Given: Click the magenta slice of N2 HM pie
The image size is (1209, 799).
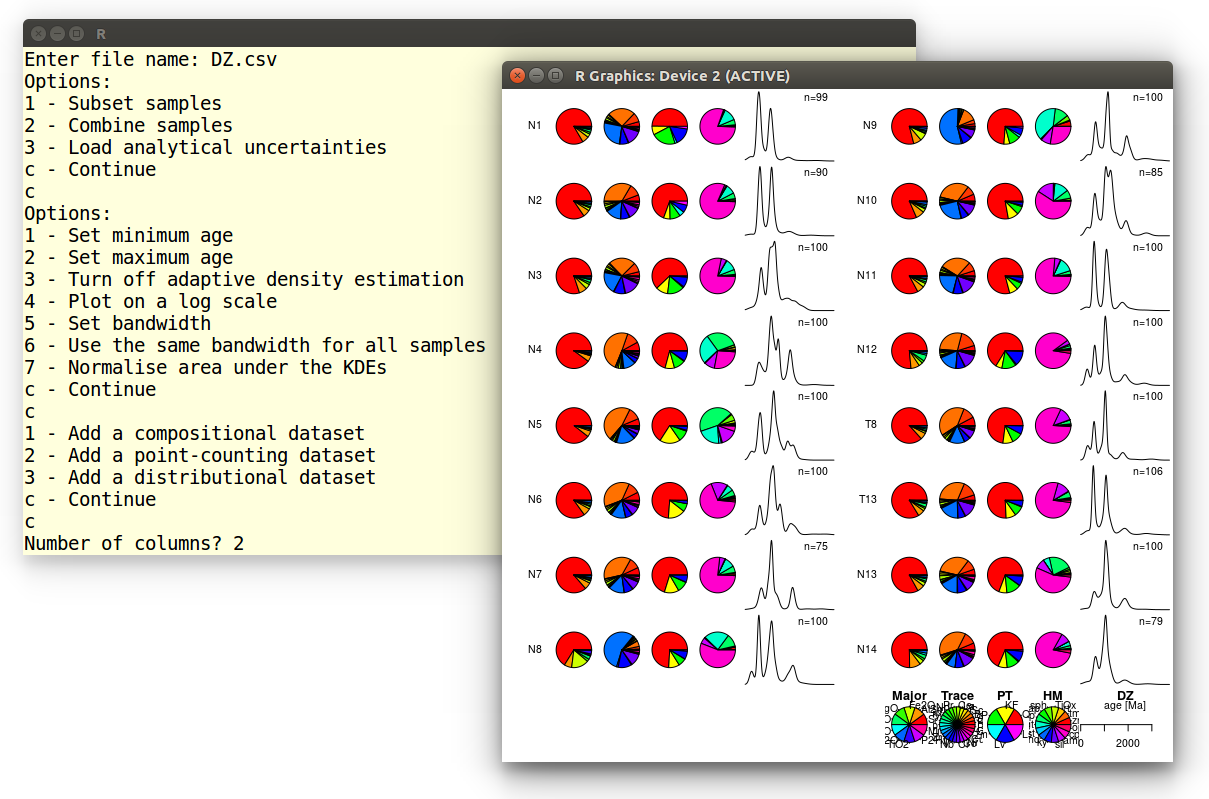Looking at the screenshot, I should [x=714, y=205].
